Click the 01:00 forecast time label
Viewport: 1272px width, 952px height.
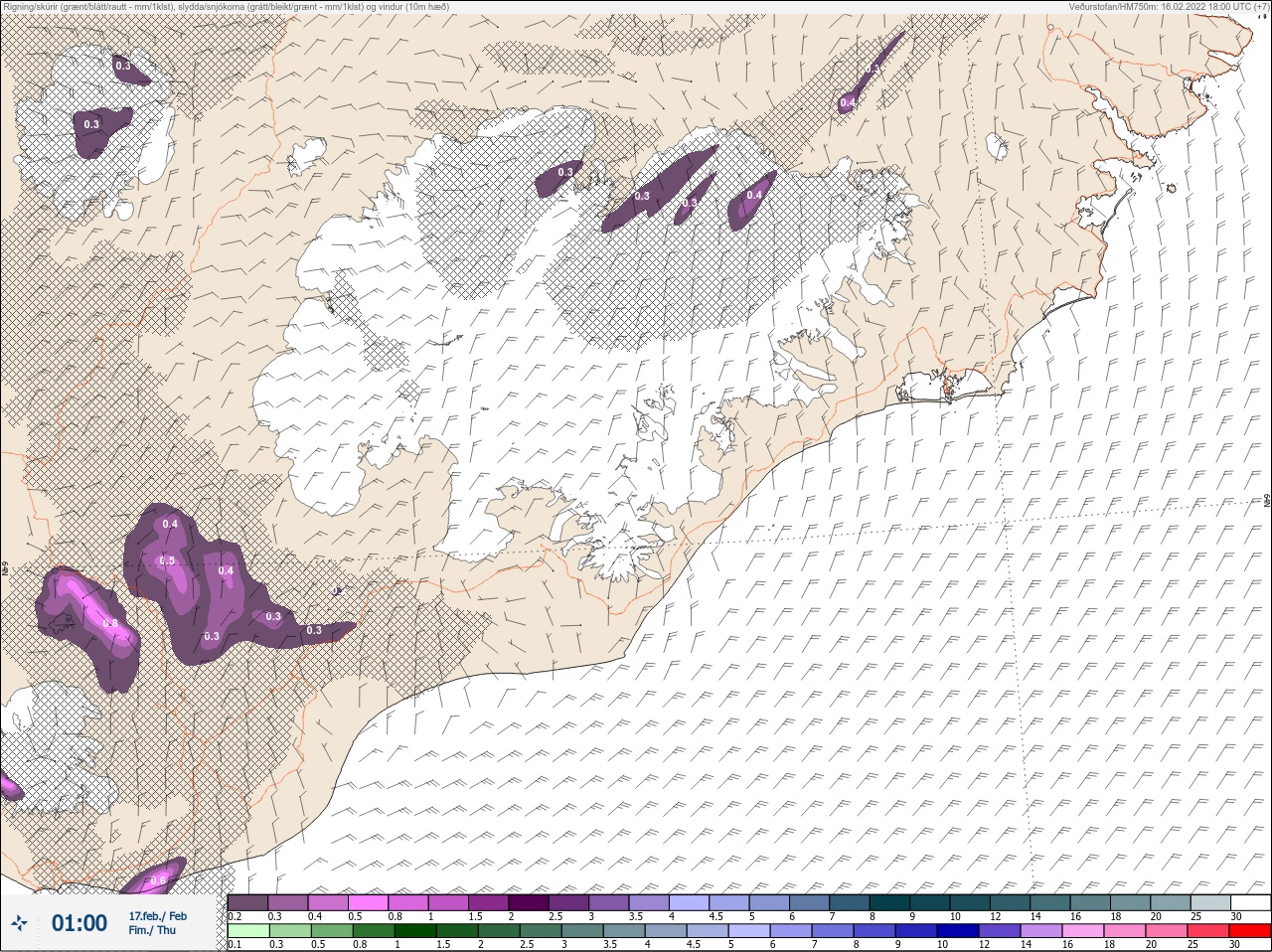(79, 923)
